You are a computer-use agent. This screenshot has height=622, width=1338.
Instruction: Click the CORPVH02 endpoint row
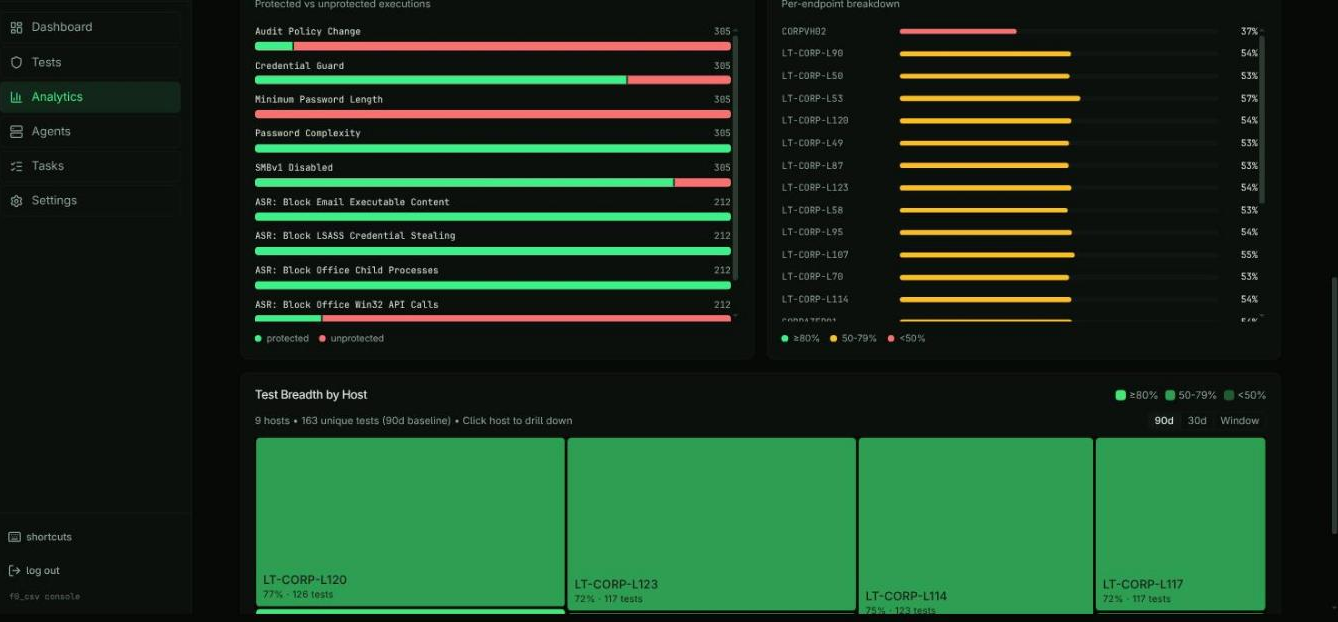[x=1019, y=31]
